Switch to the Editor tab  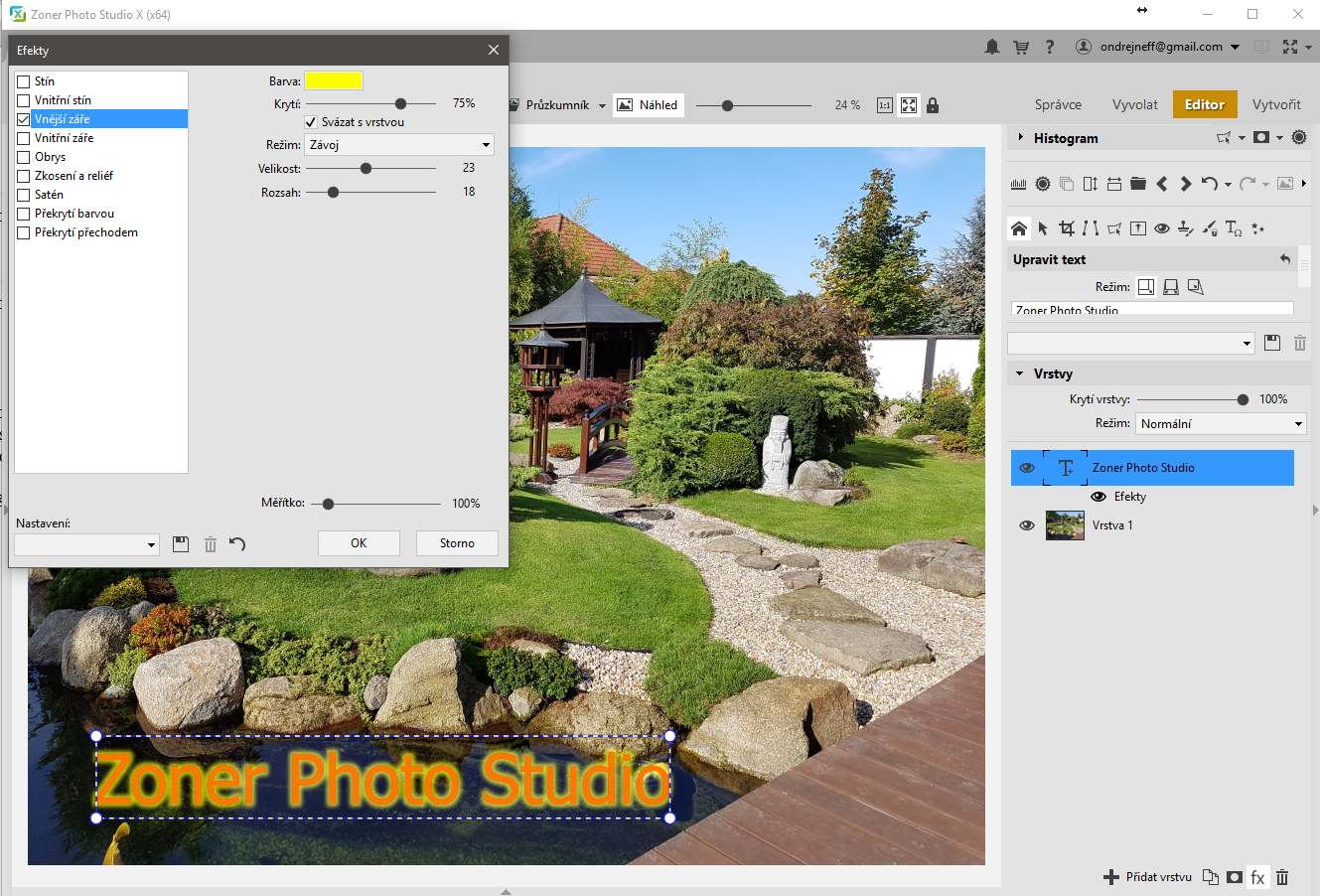1204,104
